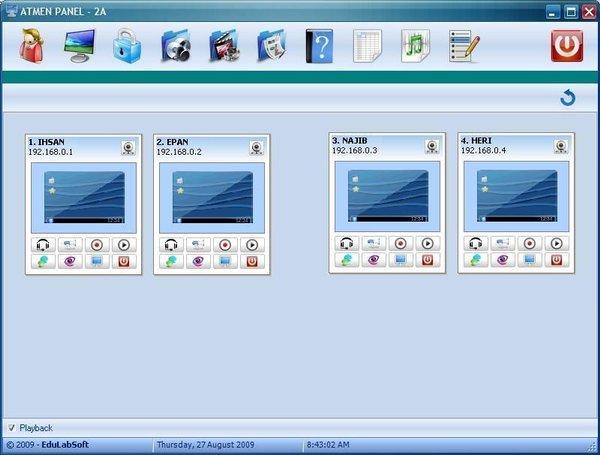Shut down EPAN with red power button
The height and width of the screenshot is (455, 600).
pos(252,260)
